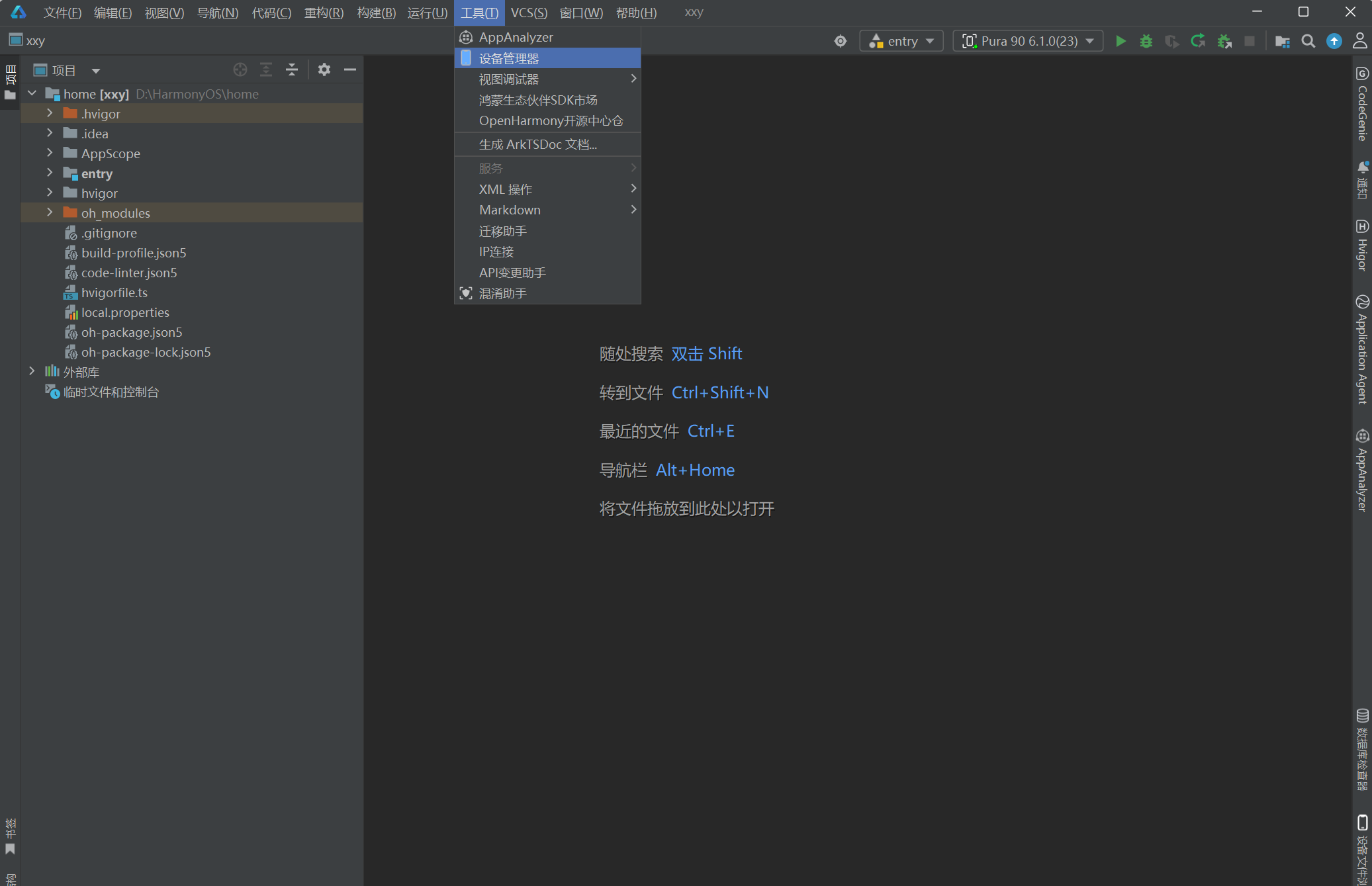Expand the AppScope folder
1372x886 pixels.
(50, 153)
